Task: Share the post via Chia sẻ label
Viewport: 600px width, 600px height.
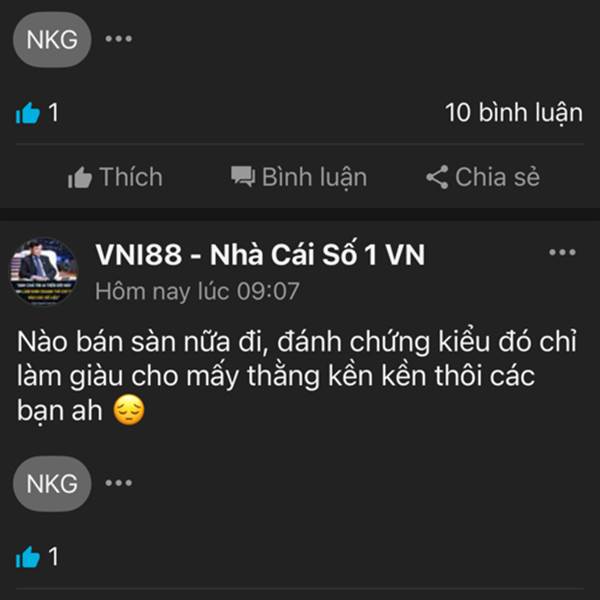Action: point(497,177)
